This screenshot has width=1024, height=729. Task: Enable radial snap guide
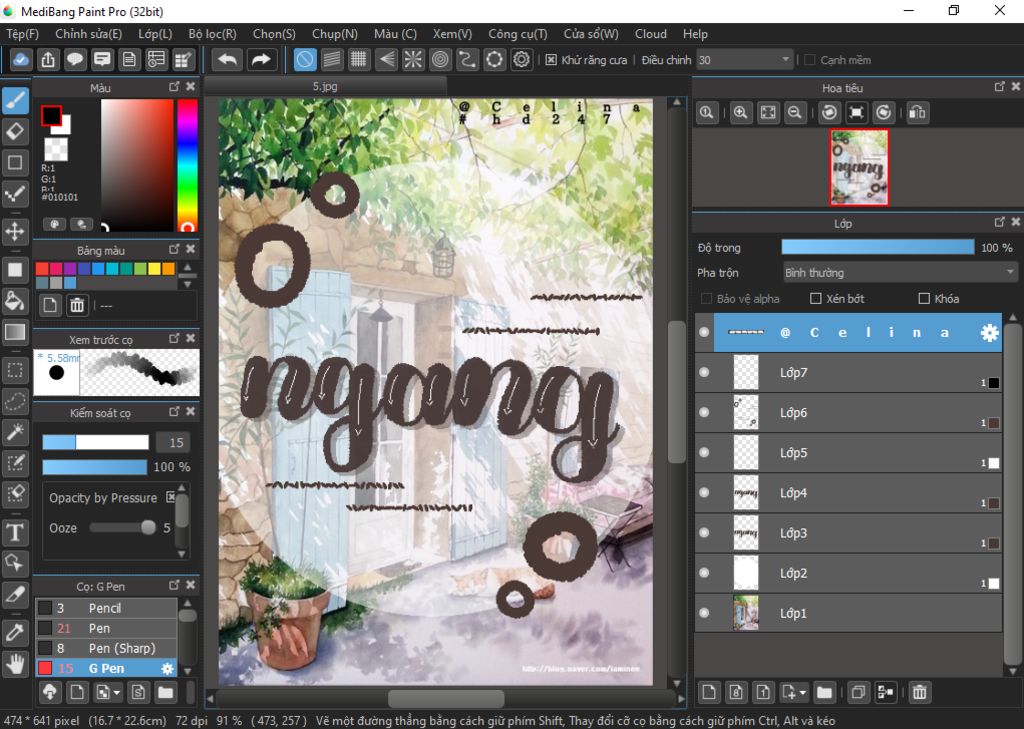(413, 60)
